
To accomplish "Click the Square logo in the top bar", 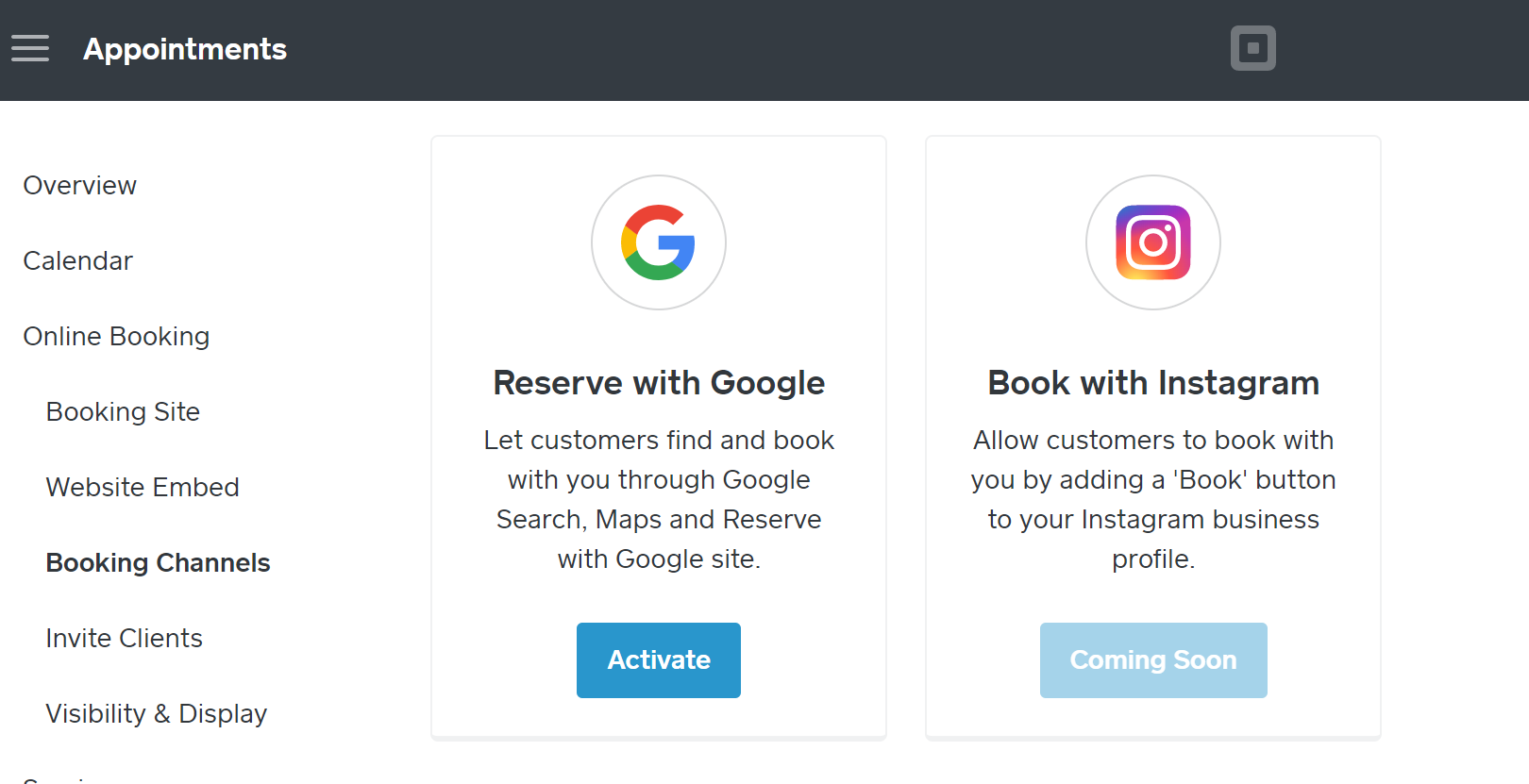I will [1252, 47].
